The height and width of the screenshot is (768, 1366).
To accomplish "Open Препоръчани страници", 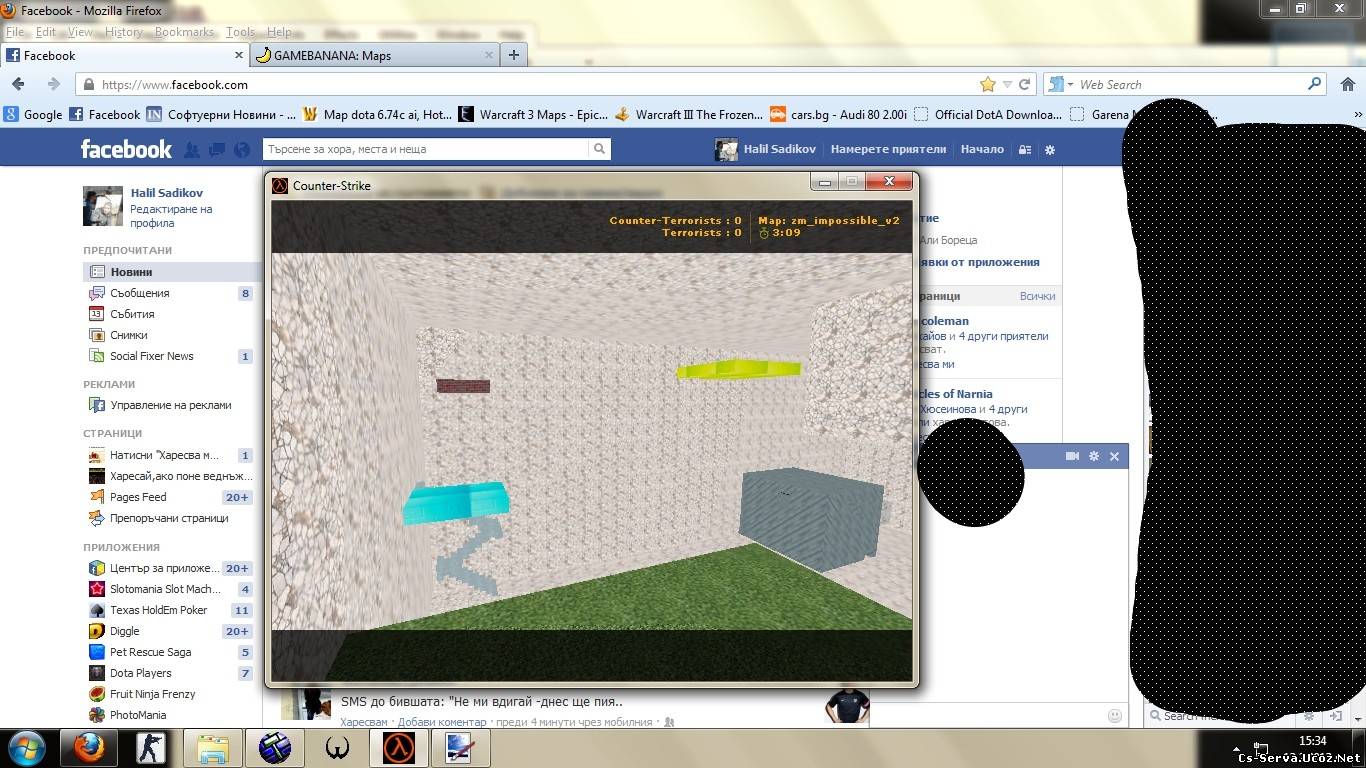I will [169, 518].
